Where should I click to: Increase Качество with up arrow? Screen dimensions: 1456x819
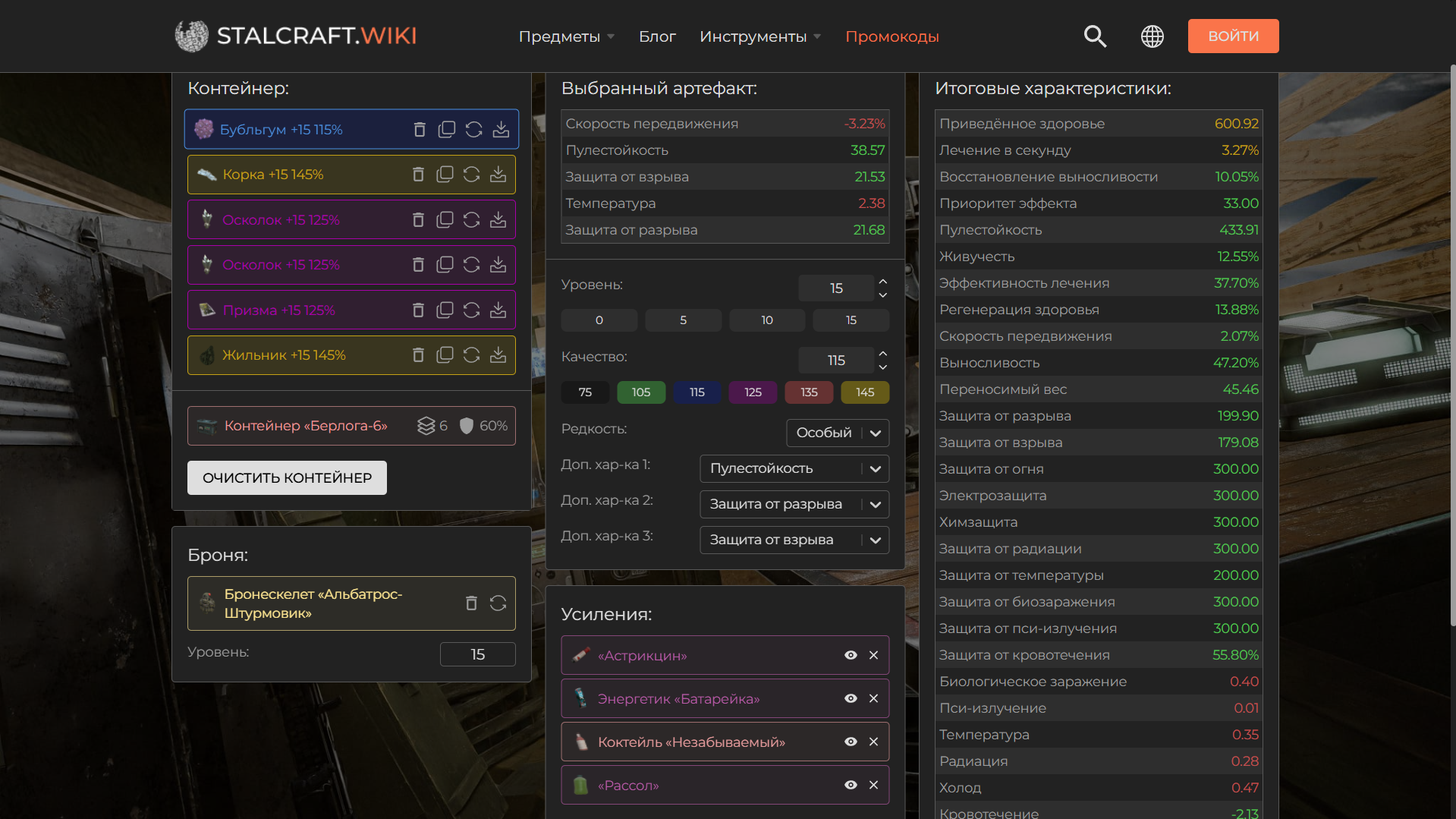coord(882,354)
